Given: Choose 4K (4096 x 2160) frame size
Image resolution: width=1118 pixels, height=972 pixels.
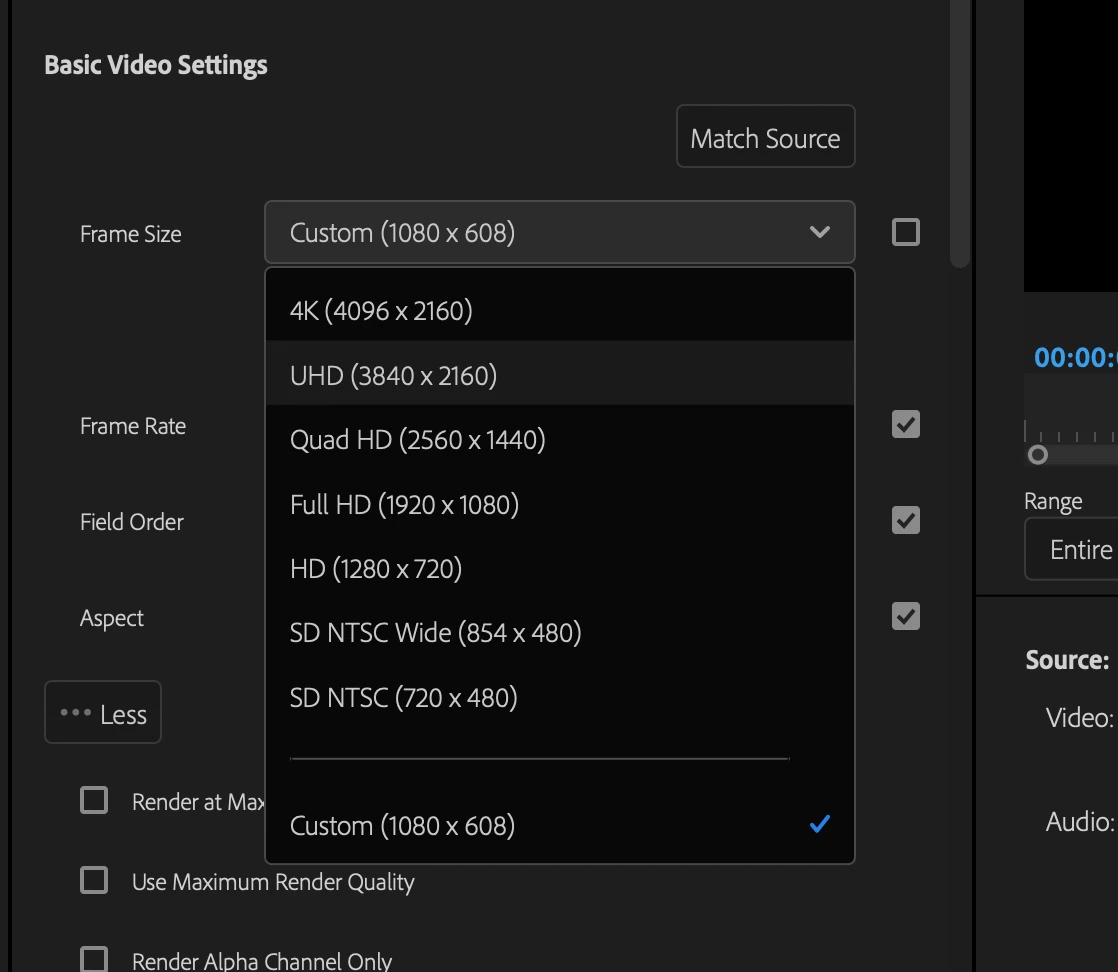Looking at the screenshot, I should pos(560,310).
